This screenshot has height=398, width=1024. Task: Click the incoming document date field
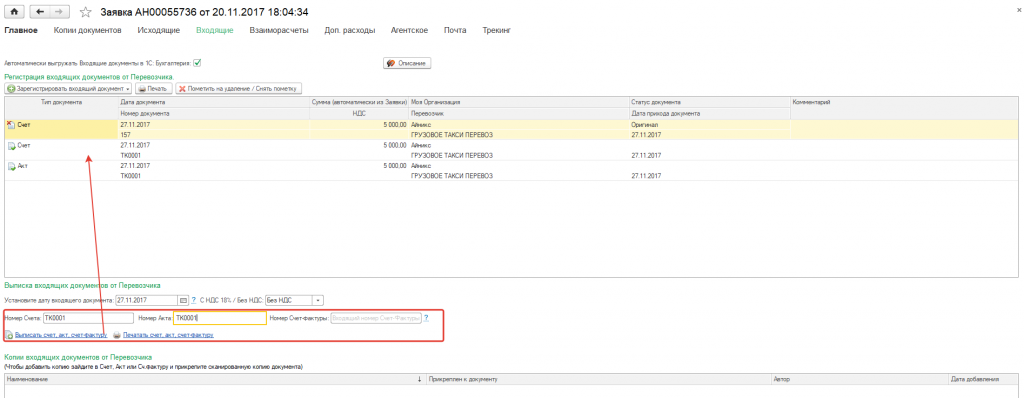pos(146,300)
